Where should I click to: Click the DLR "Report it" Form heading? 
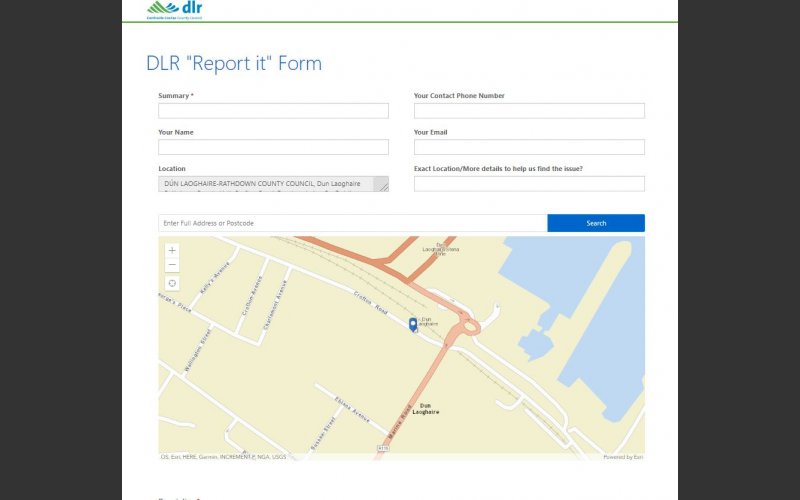coord(234,63)
